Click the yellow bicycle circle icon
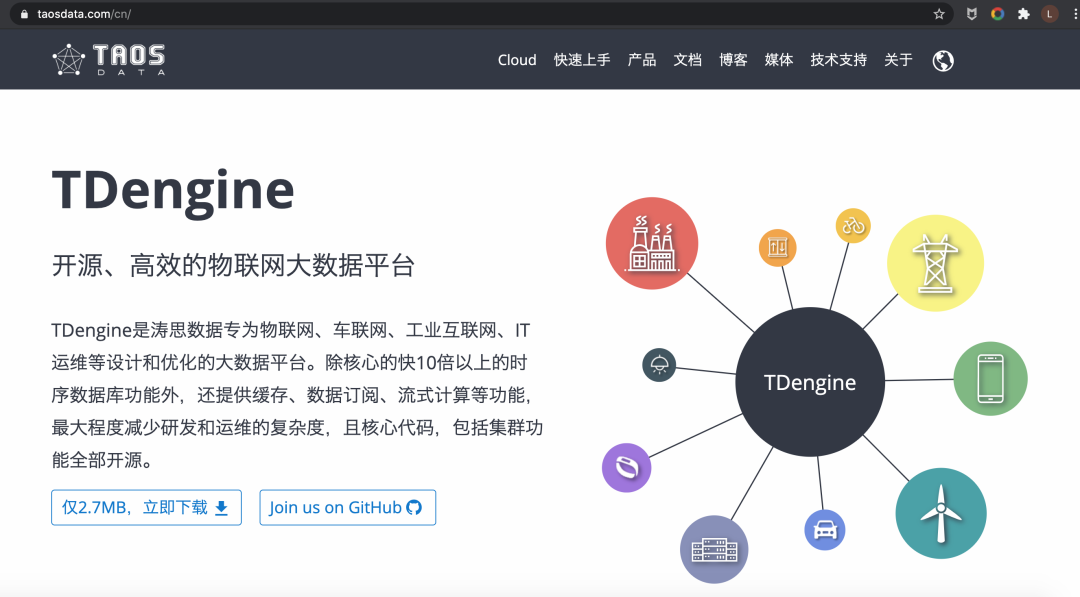Image resolution: width=1080 pixels, height=597 pixels. point(853,225)
